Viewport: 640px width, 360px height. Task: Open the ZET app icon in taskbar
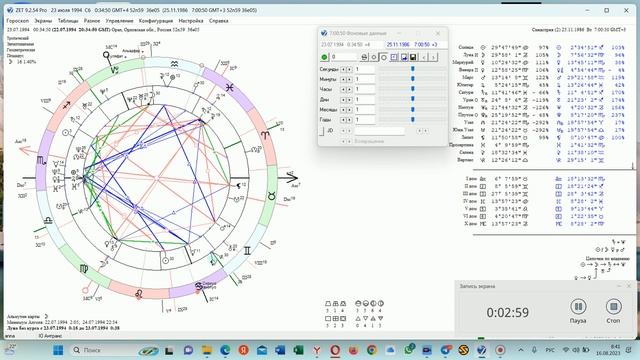point(482,350)
